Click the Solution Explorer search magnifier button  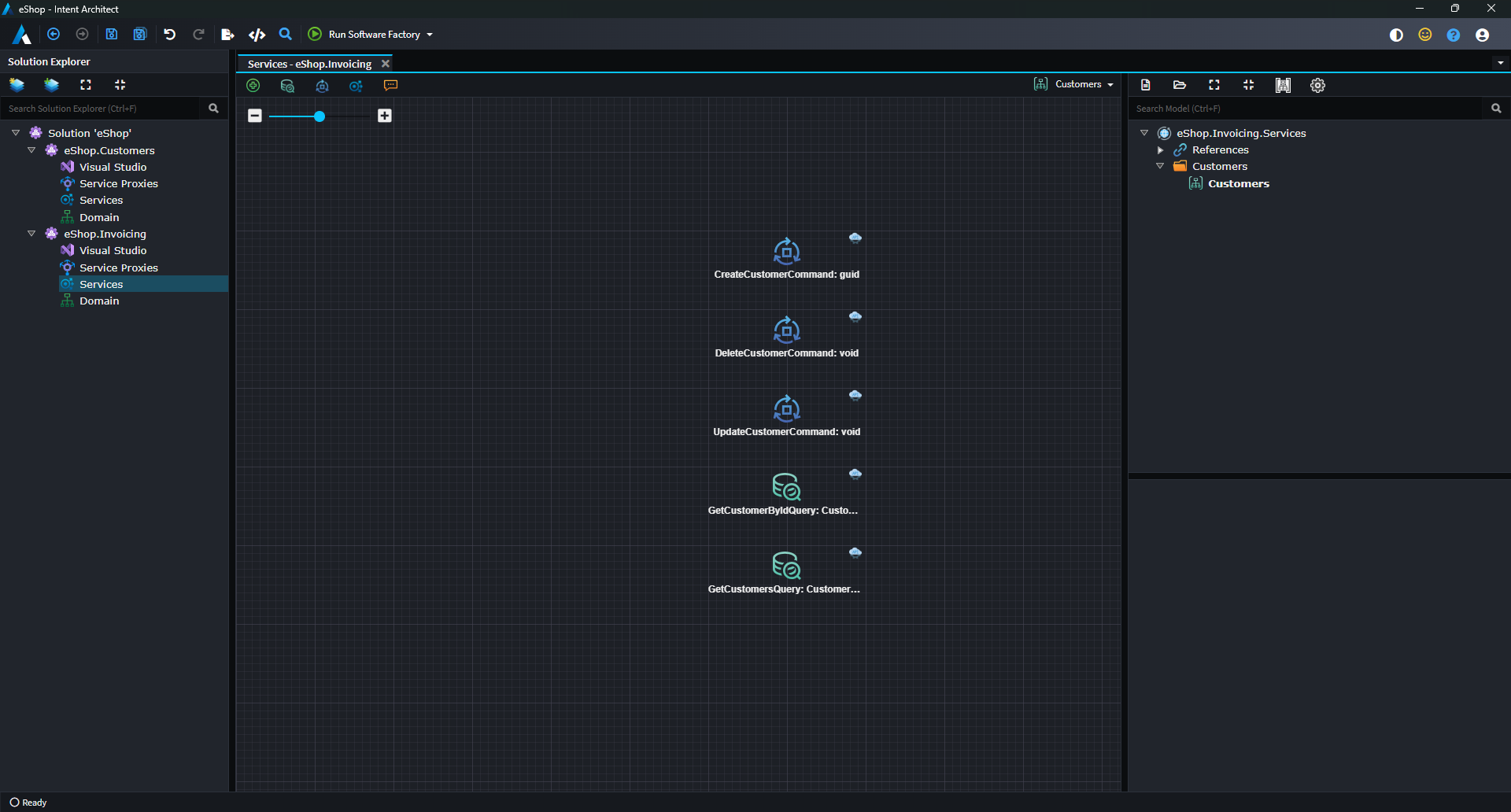(213, 109)
